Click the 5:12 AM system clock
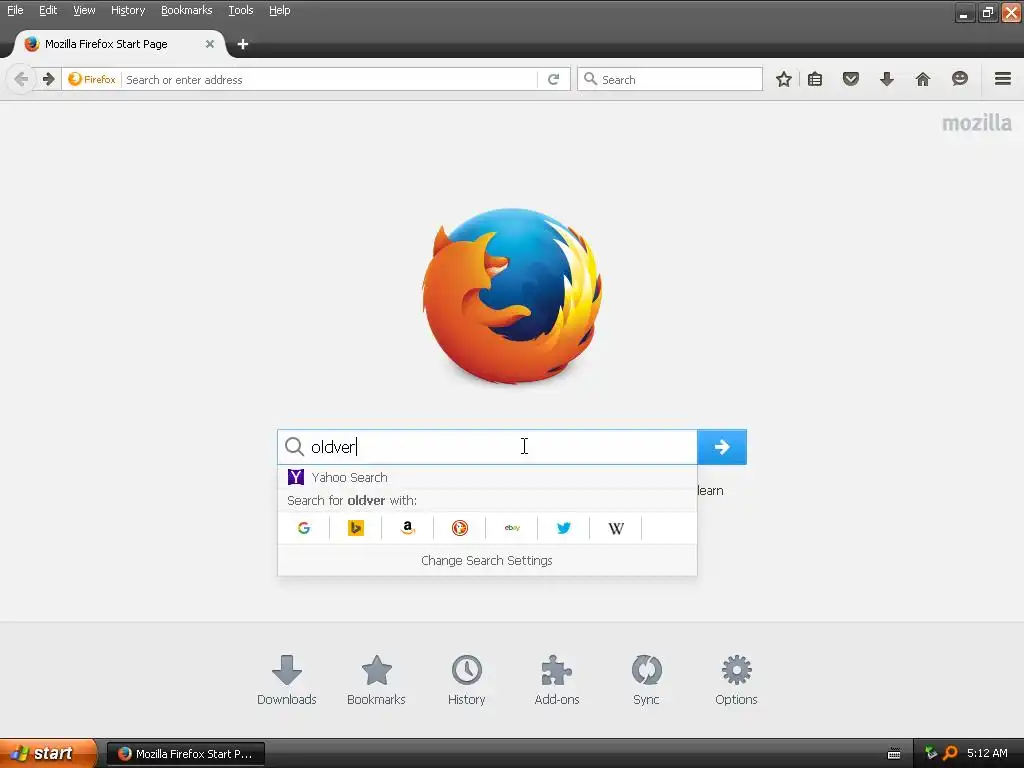1024x768 pixels. click(x=987, y=754)
